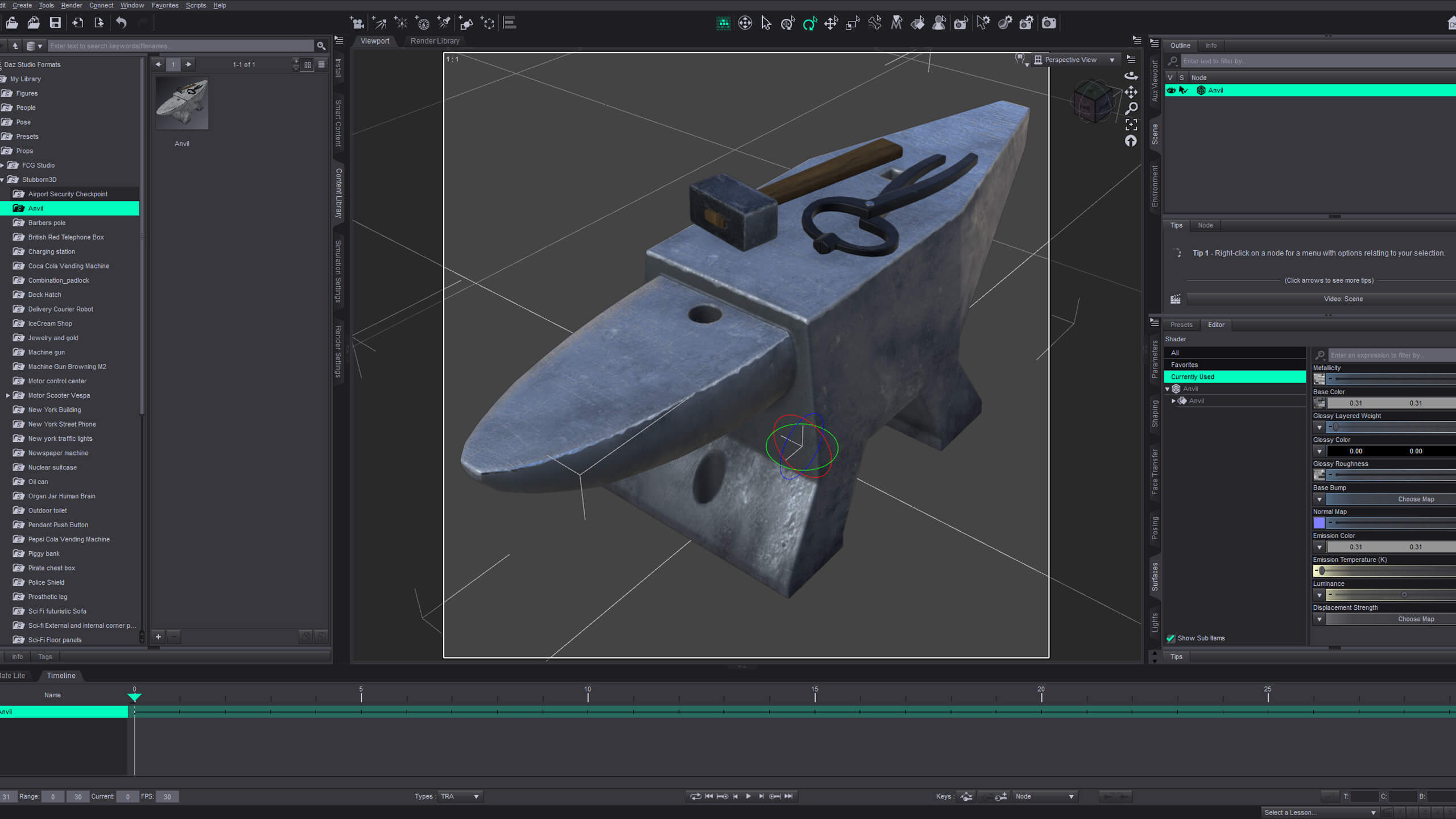This screenshot has width=1456, height=819.
Task: Select the Region Navigator figure tool
Action: coord(940,23)
